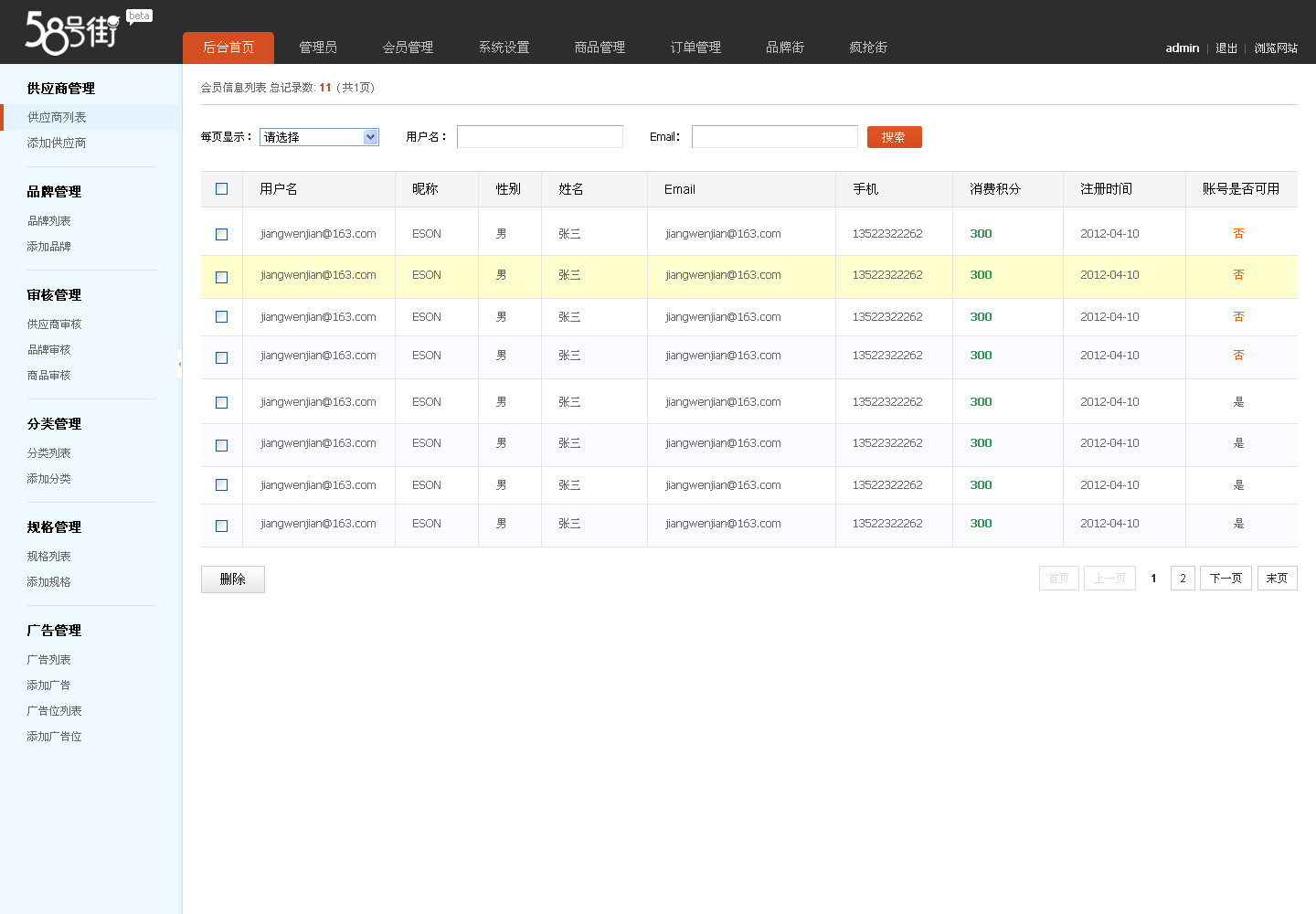The image size is (1316, 914).
Task: Click the 审核管理 sidebar heading
Action: [55, 295]
